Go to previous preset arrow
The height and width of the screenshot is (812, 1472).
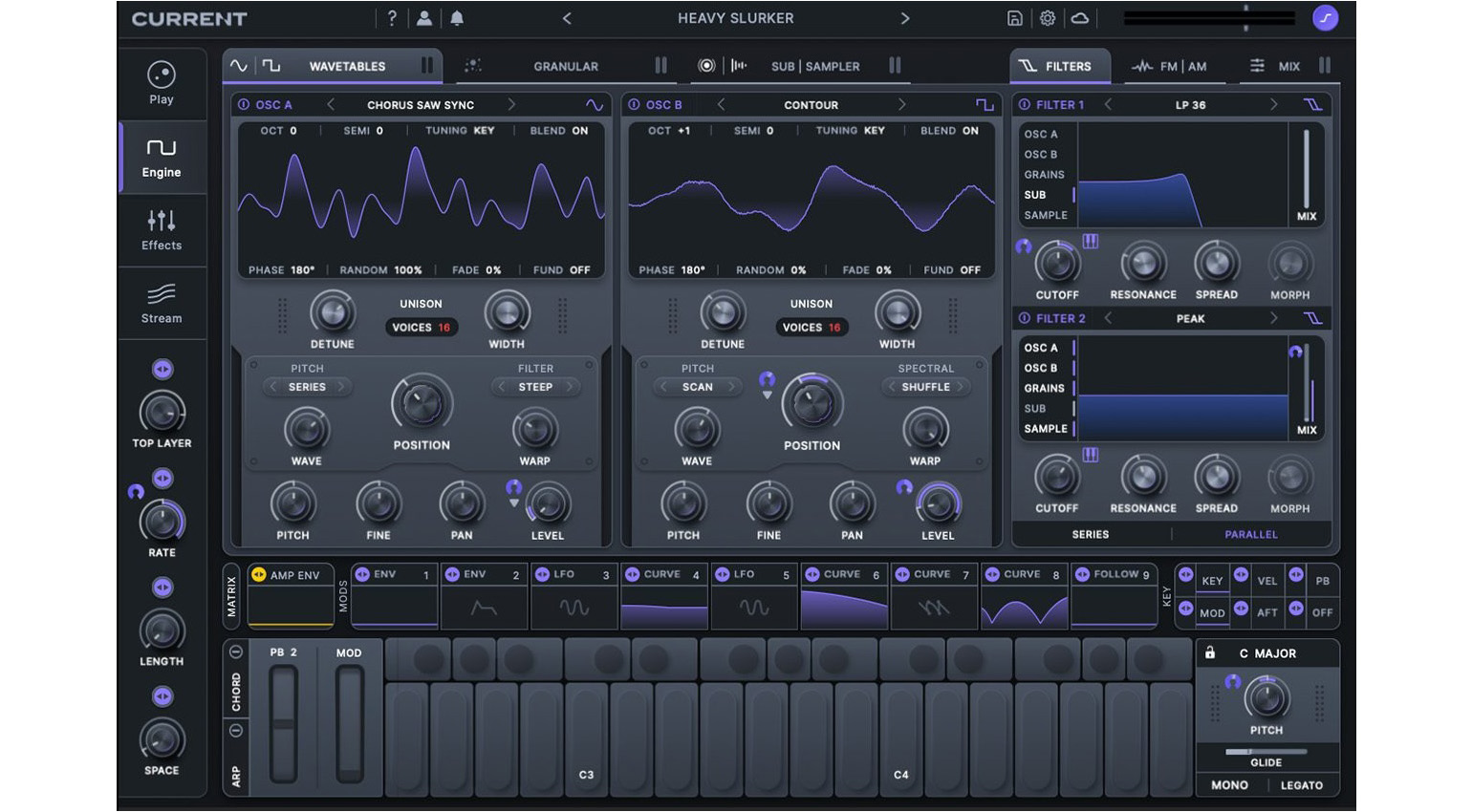coord(567,18)
